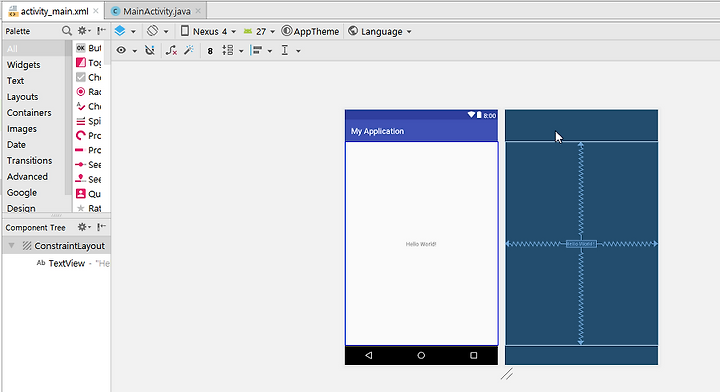Open the Palette settings gear
Image resolution: width=720 pixels, height=392 pixels.
84,31
